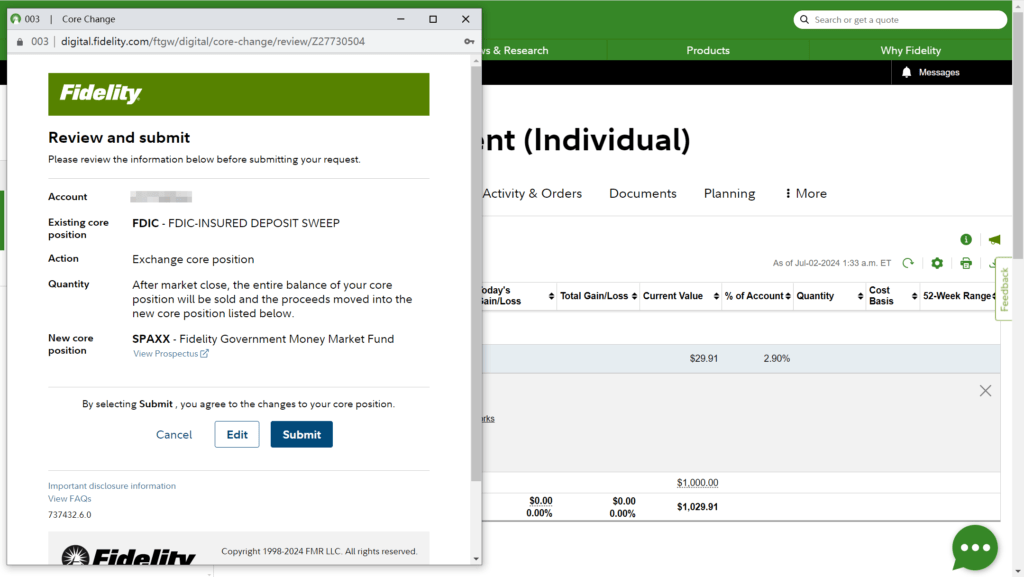Screen dimensions: 1024x577
Task: Submit the core position change
Action: point(301,434)
